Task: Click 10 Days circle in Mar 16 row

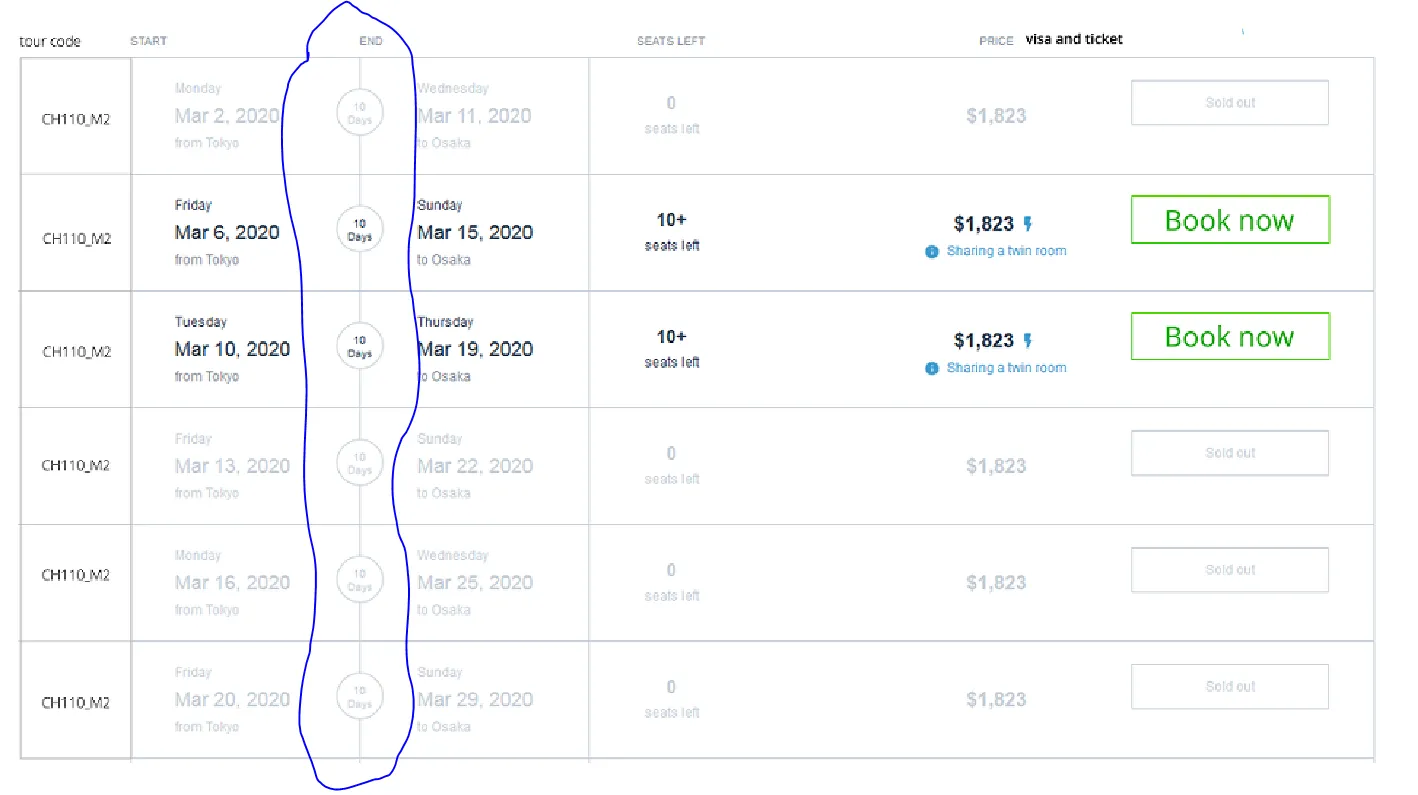Action: pos(360,580)
